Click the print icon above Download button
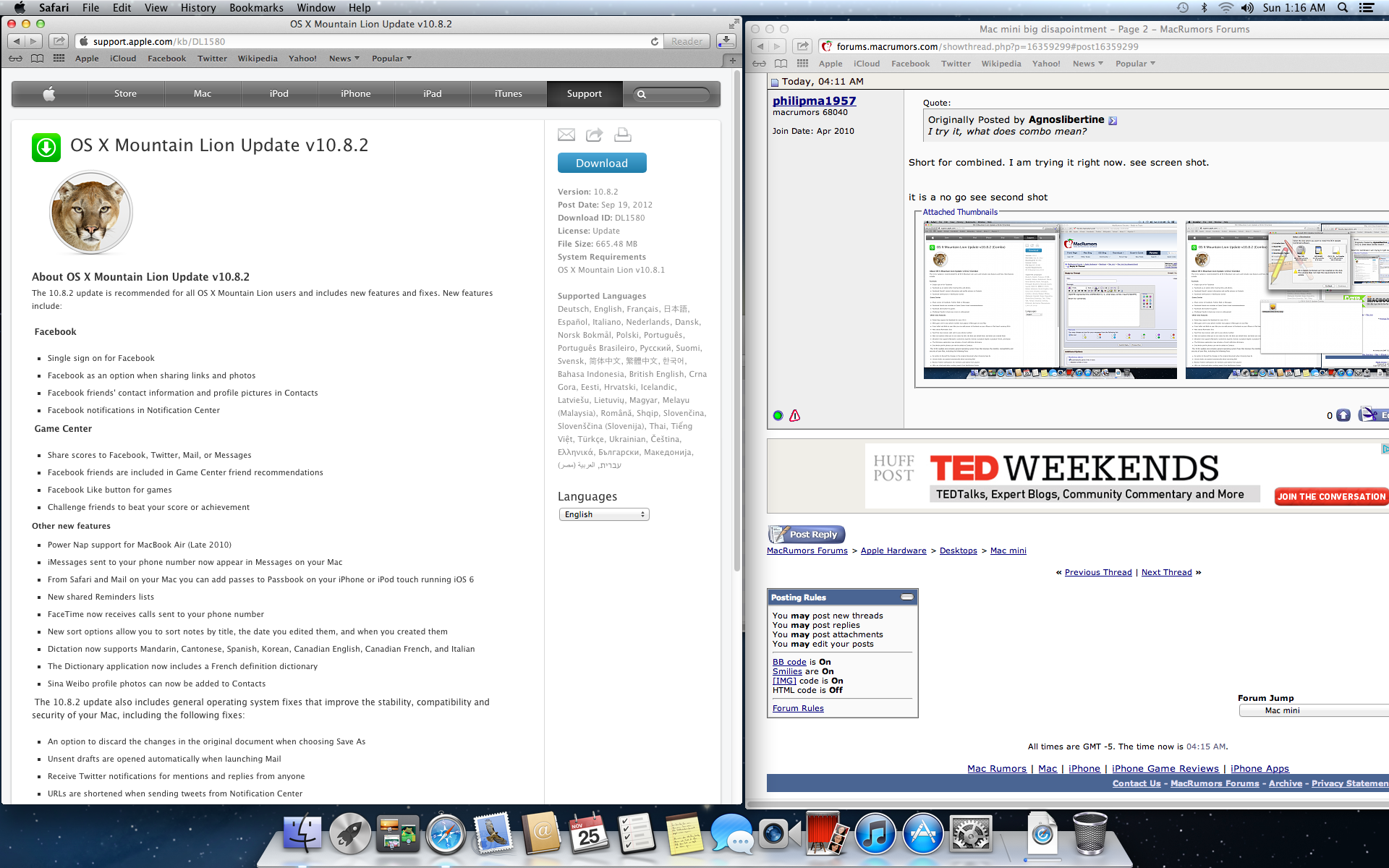Screen dimensions: 1389x868 tap(622, 135)
